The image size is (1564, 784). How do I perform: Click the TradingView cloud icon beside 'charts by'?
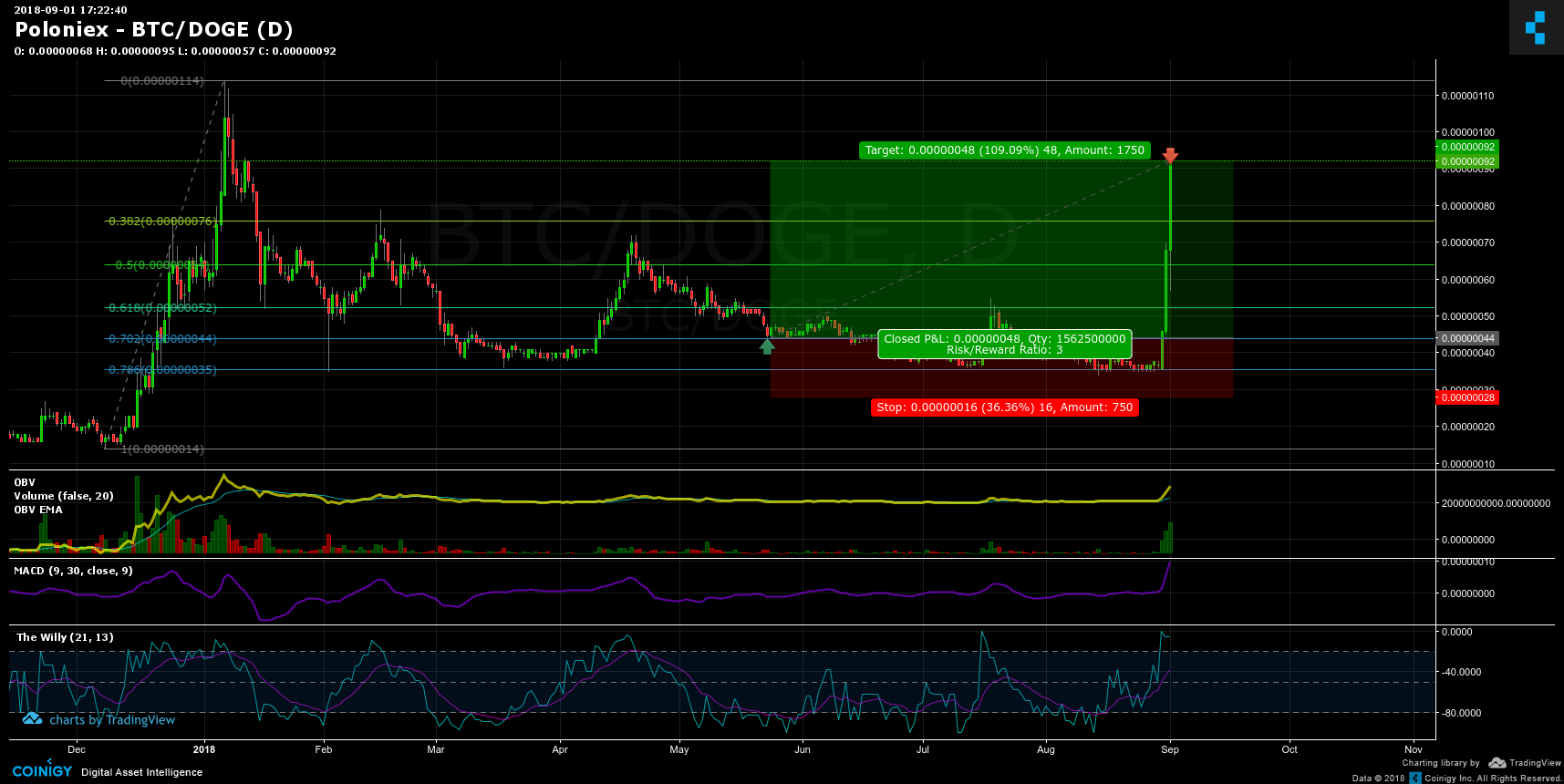click(x=32, y=719)
